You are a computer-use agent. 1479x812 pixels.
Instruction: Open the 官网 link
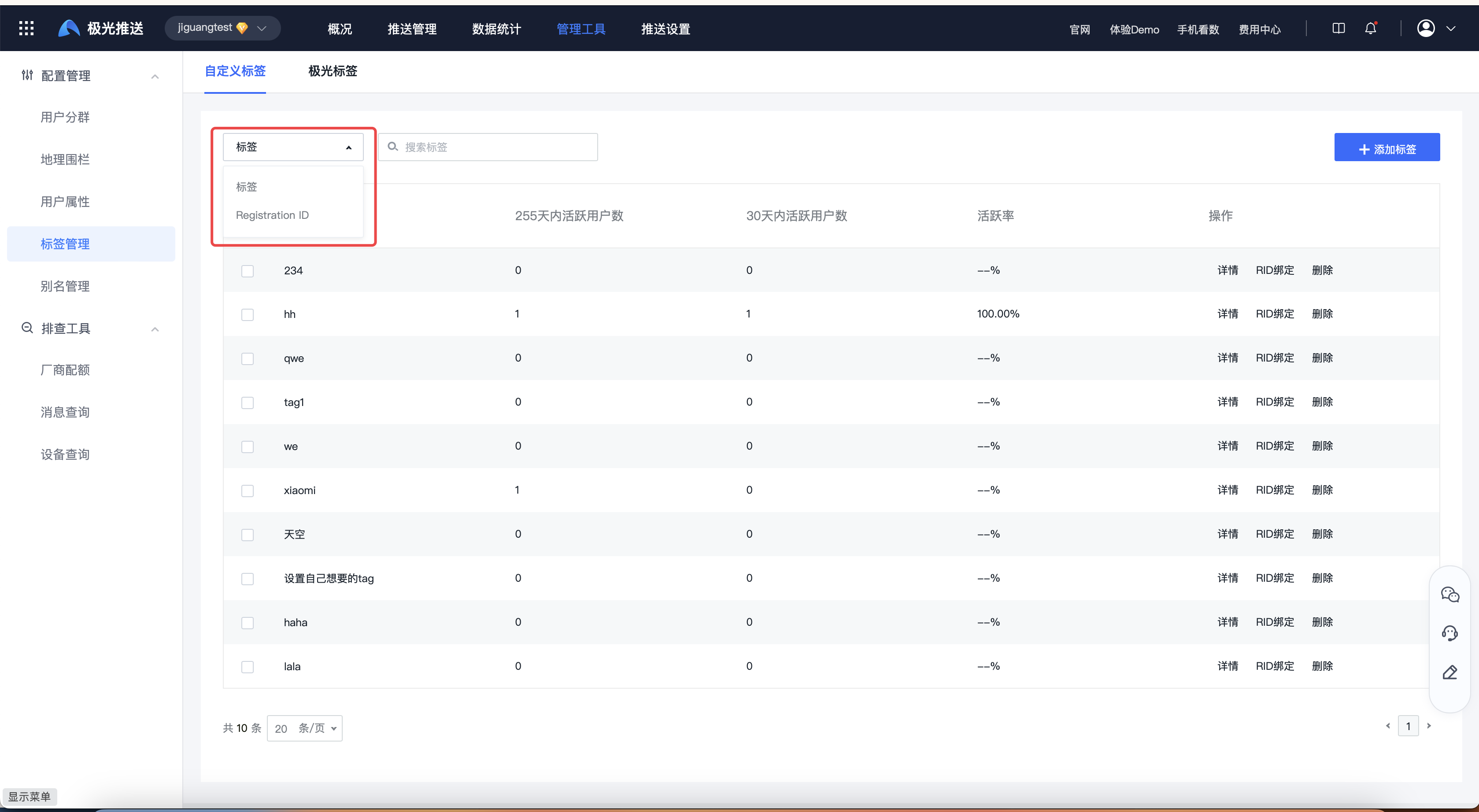pyautogui.click(x=1080, y=29)
